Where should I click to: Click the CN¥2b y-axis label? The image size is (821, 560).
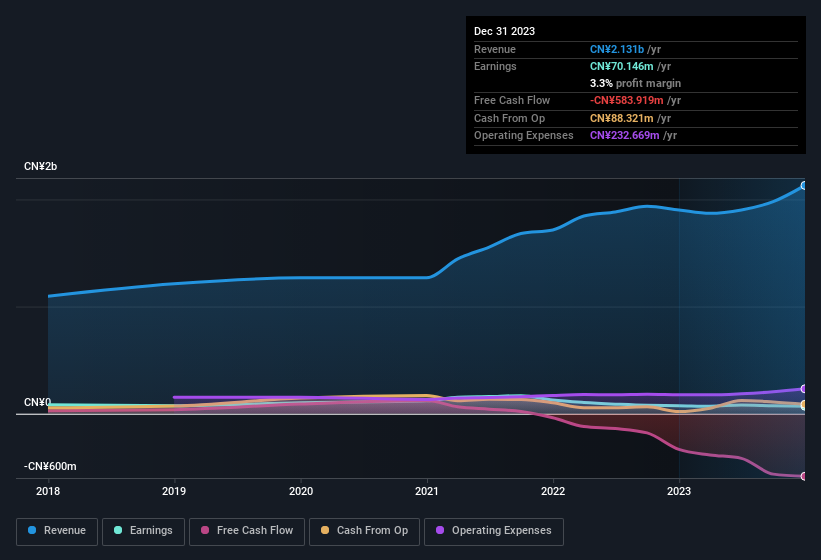coord(40,166)
